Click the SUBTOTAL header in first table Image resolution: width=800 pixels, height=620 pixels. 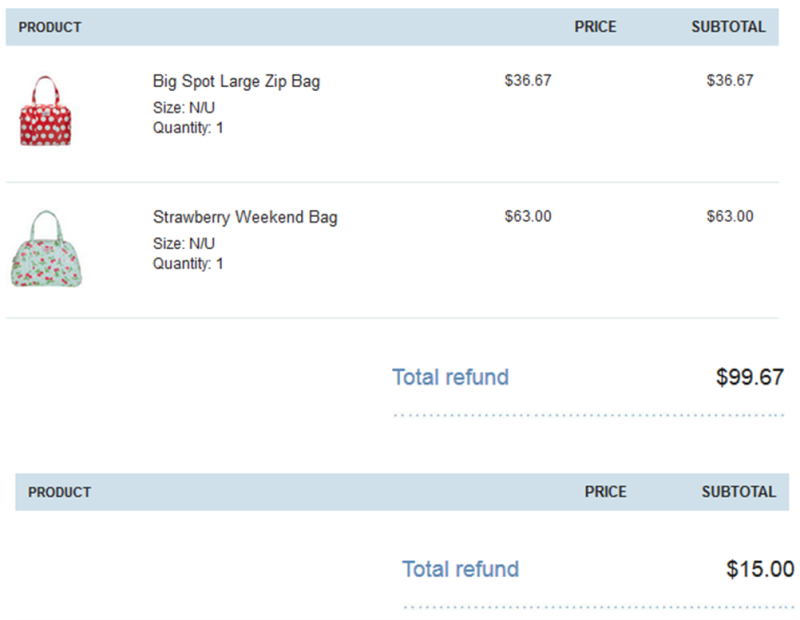coord(728,27)
